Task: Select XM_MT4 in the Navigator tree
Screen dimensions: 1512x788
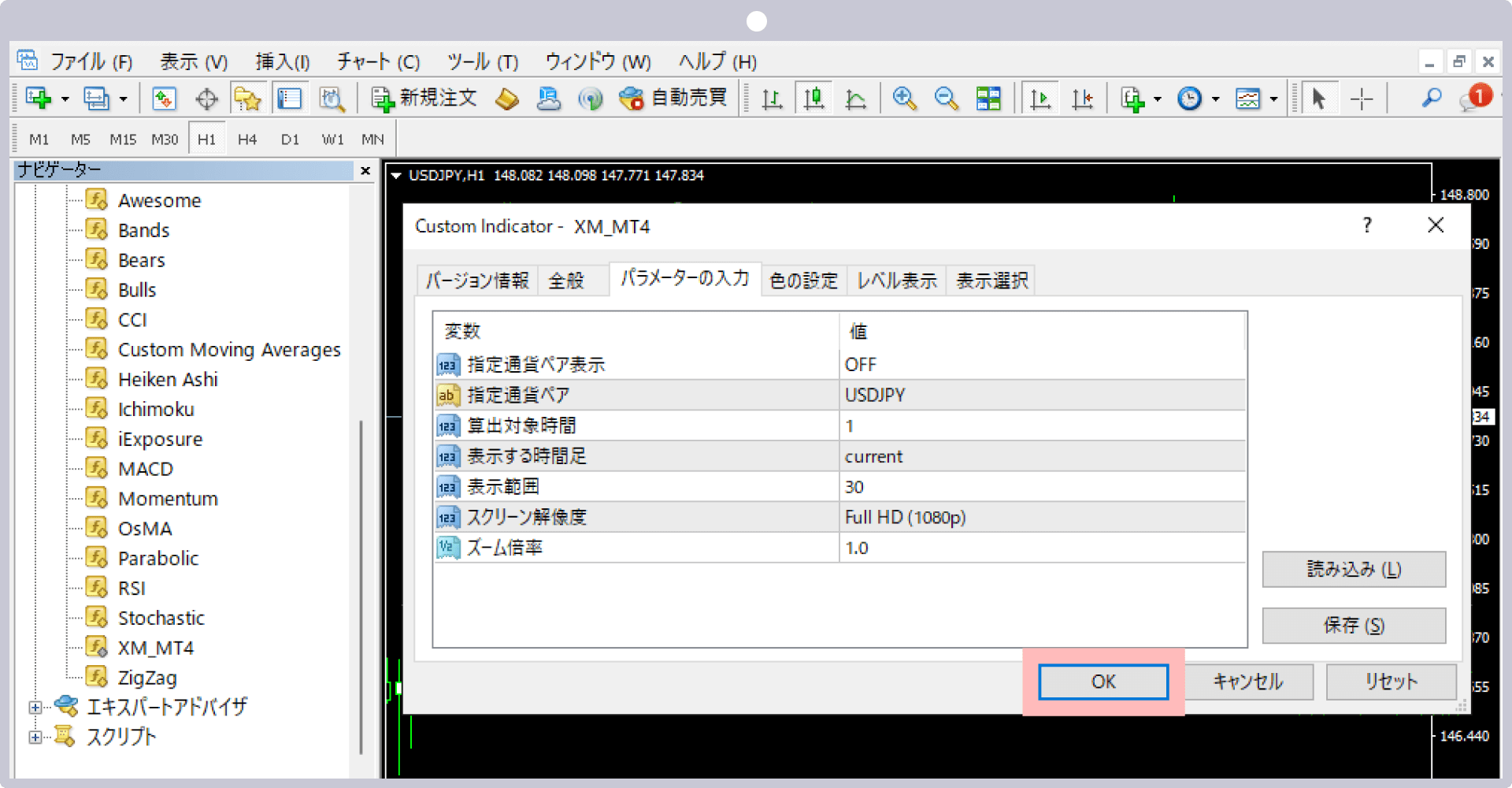Action: 155,648
